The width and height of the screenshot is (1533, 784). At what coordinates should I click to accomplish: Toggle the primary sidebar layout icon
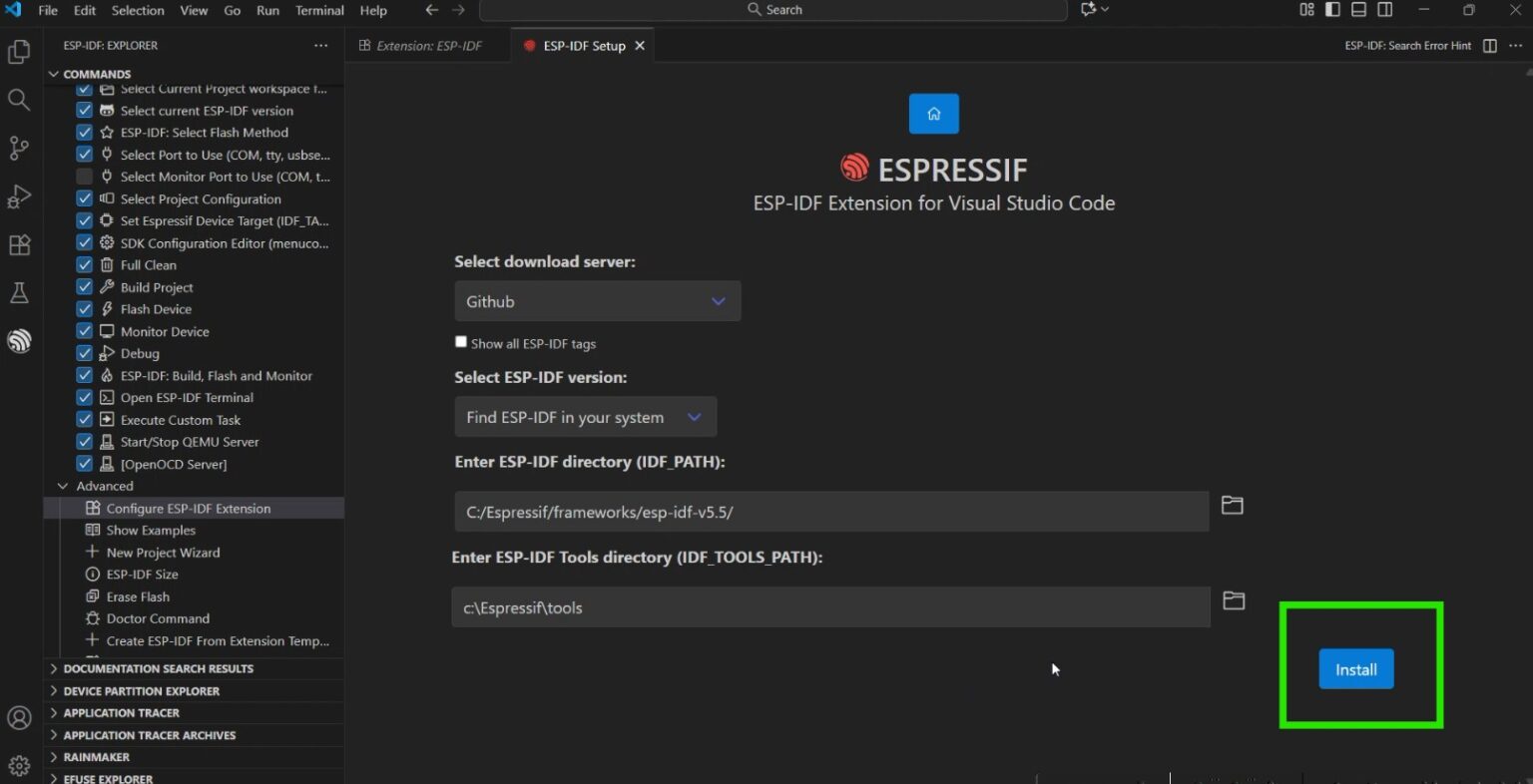1332,10
